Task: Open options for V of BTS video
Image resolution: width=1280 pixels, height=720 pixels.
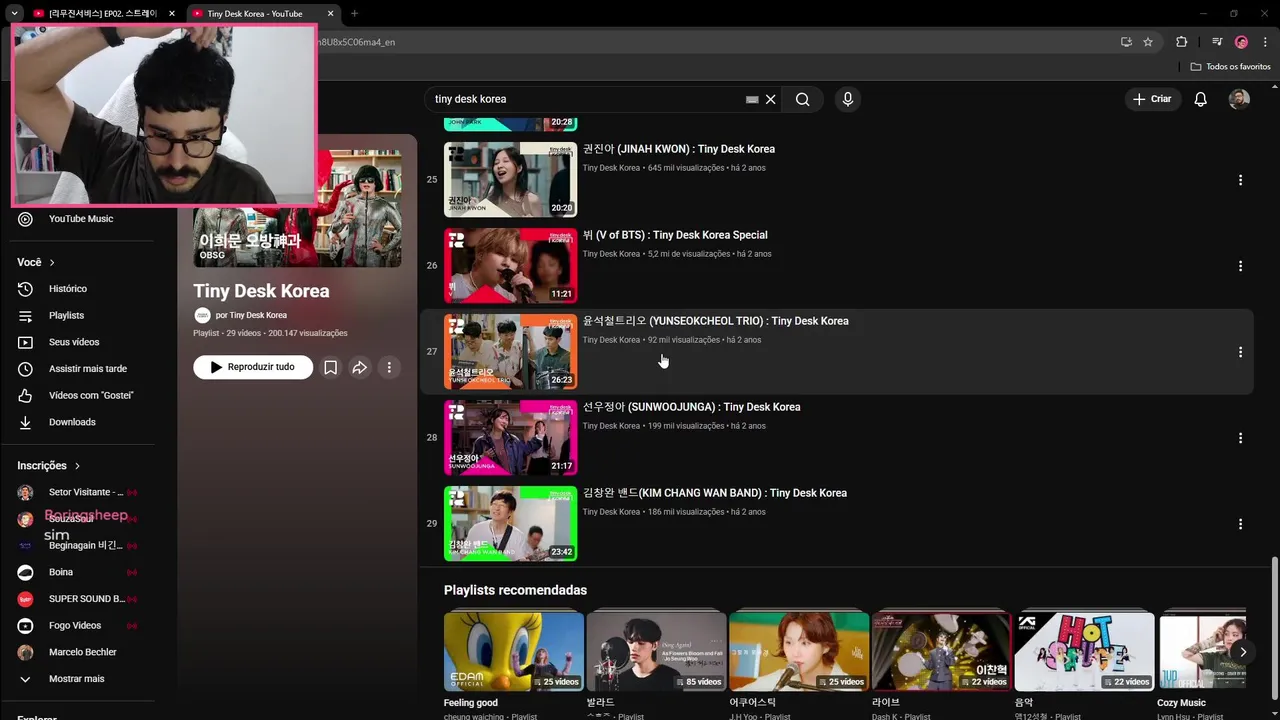Action: pyautogui.click(x=1240, y=266)
